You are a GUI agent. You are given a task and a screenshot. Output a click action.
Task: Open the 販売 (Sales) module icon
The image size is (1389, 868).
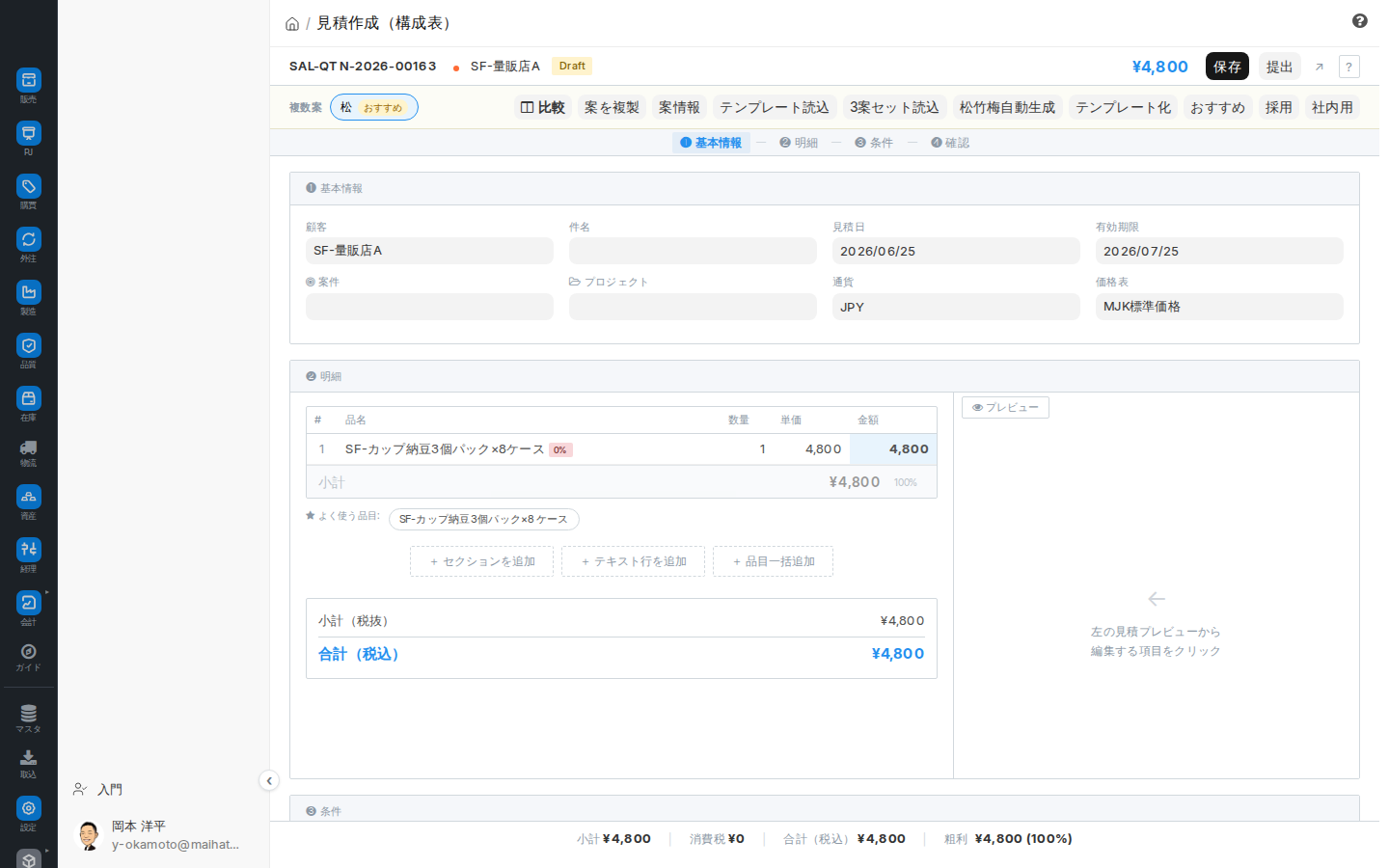point(29,80)
